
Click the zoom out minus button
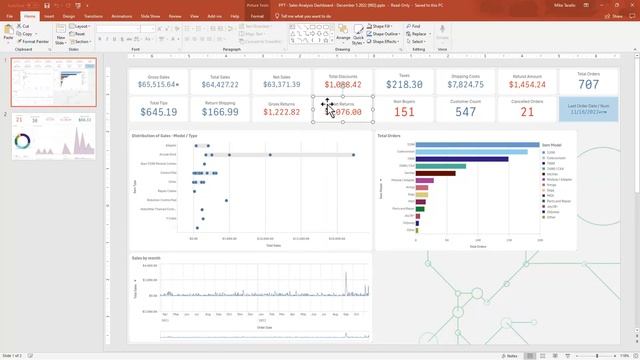(578, 356)
